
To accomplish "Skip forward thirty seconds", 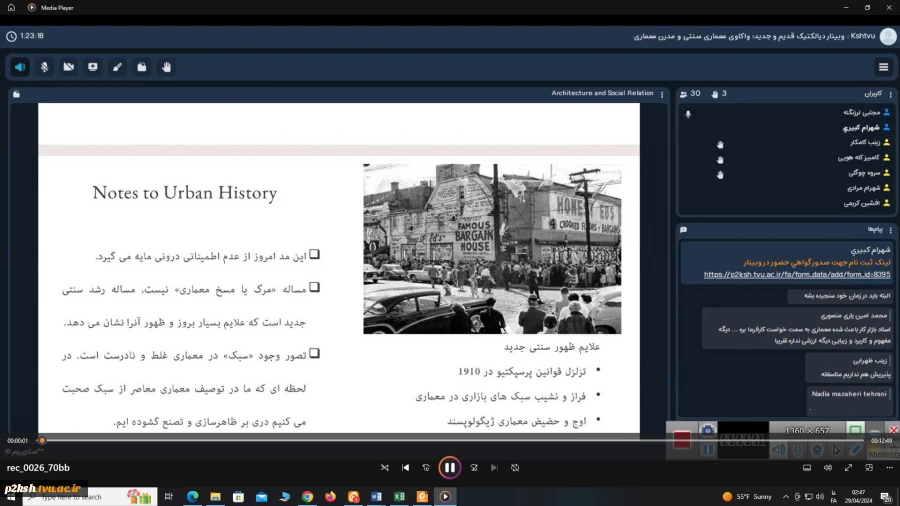I will tap(474, 468).
